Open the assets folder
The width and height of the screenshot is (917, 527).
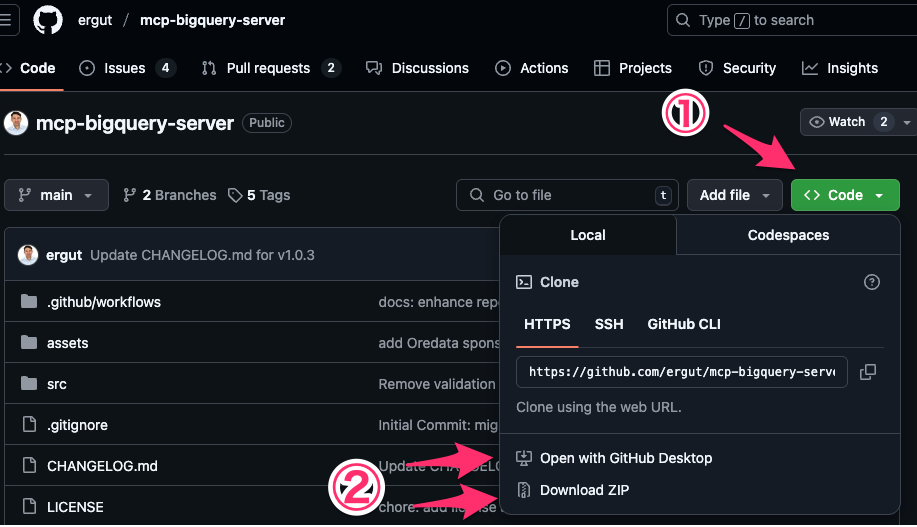(67, 343)
